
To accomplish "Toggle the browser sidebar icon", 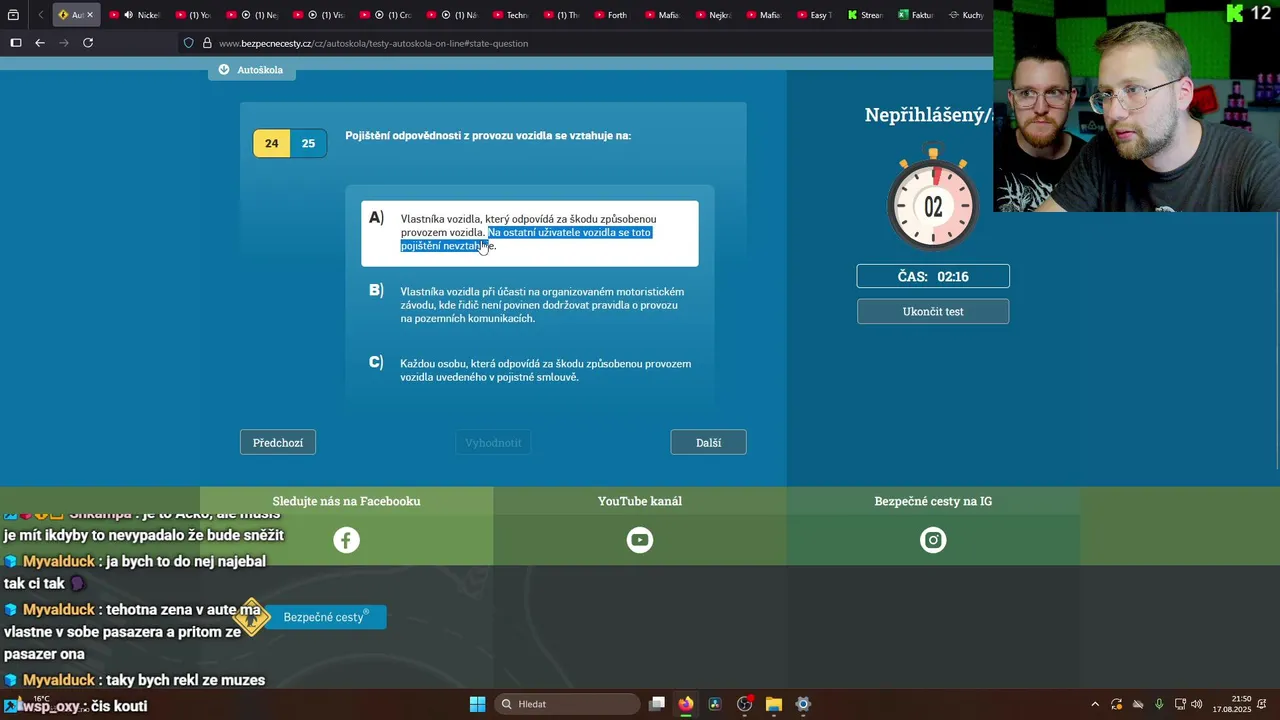I will click(x=15, y=43).
